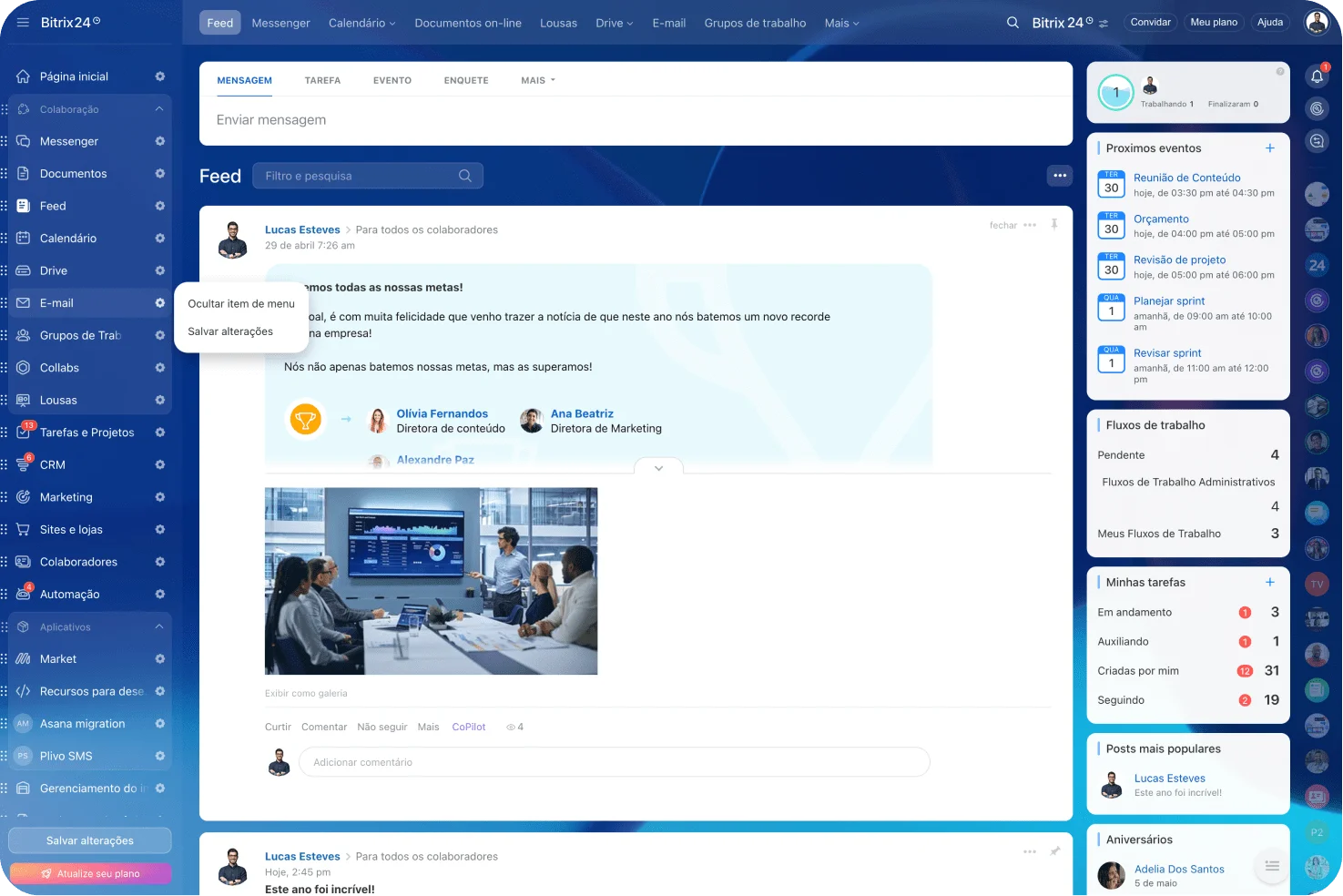Click the search magnifier in top bar
The height and width of the screenshot is (896, 1343).
(1012, 23)
